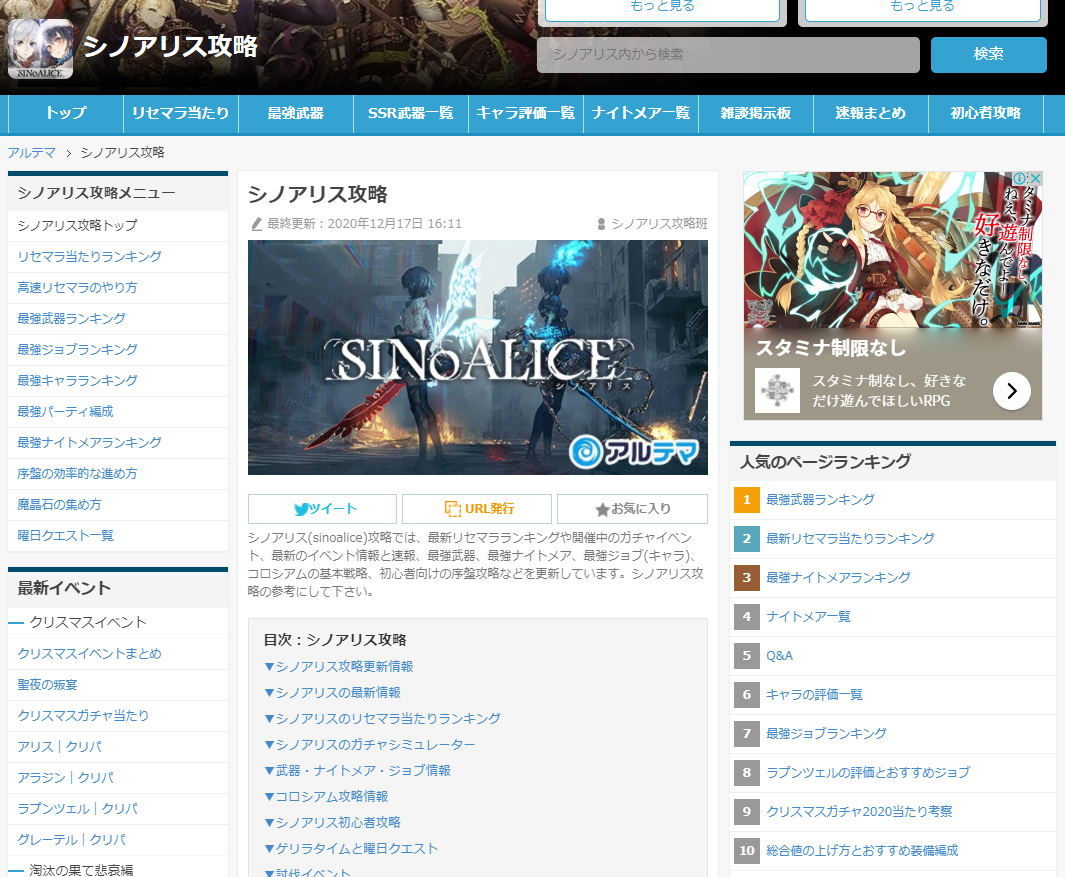Click the SINoALICE main banner image
1065x877 pixels.
tap(477, 357)
